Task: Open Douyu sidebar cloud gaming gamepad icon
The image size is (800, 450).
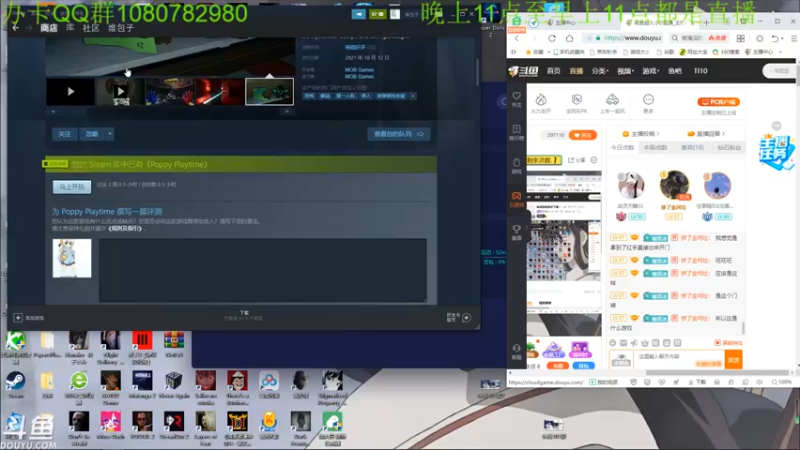Action: 516,196
